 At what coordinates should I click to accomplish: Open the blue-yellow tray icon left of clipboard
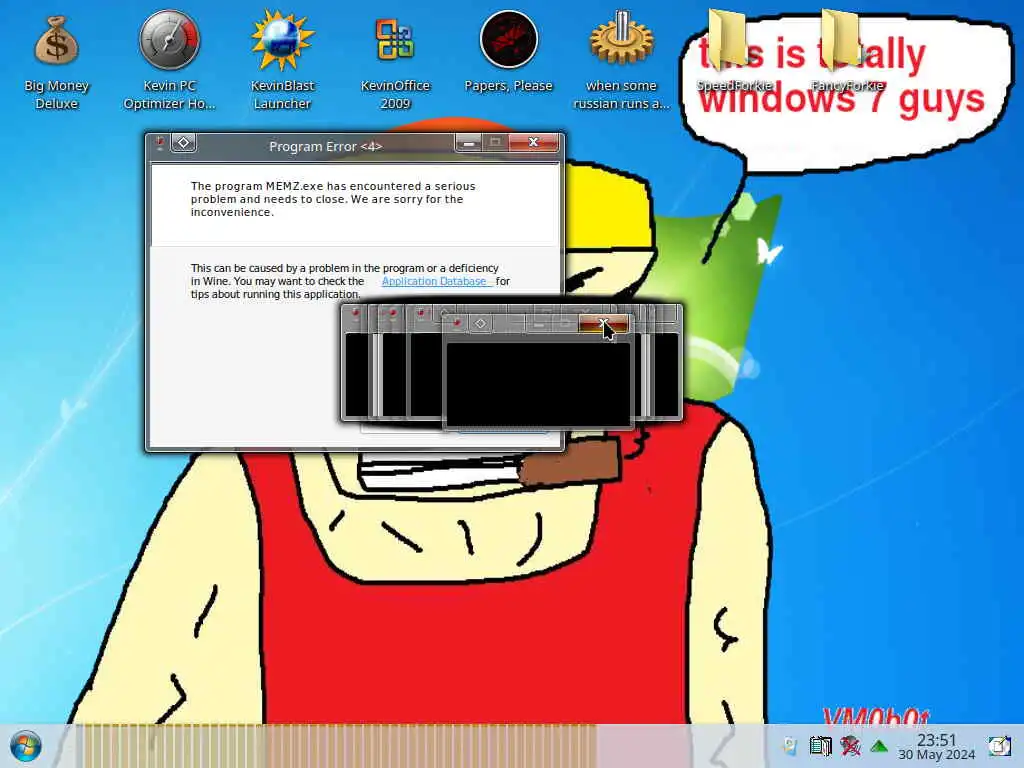[x=790, y=746]
